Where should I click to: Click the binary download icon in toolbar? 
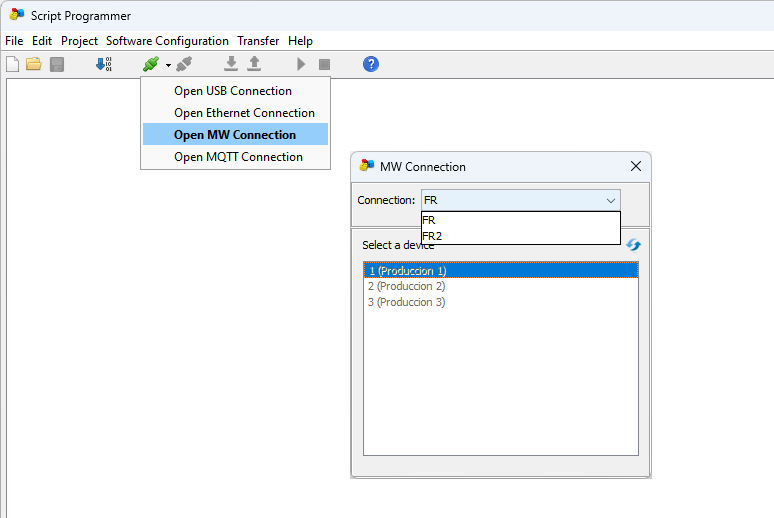[x=103, y=64]
